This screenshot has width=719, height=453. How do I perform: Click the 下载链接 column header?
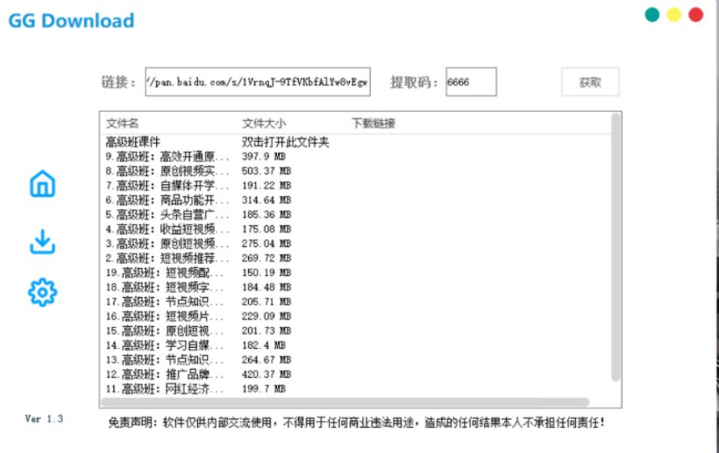373,124
